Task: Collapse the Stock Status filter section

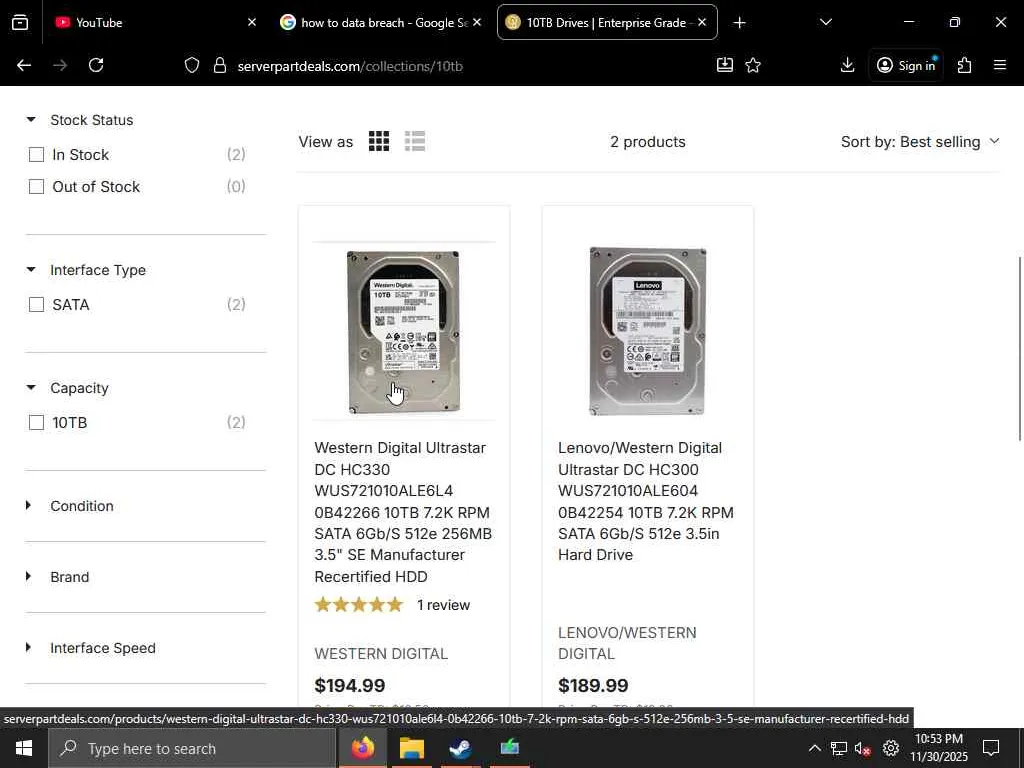Action: point(31,120)
